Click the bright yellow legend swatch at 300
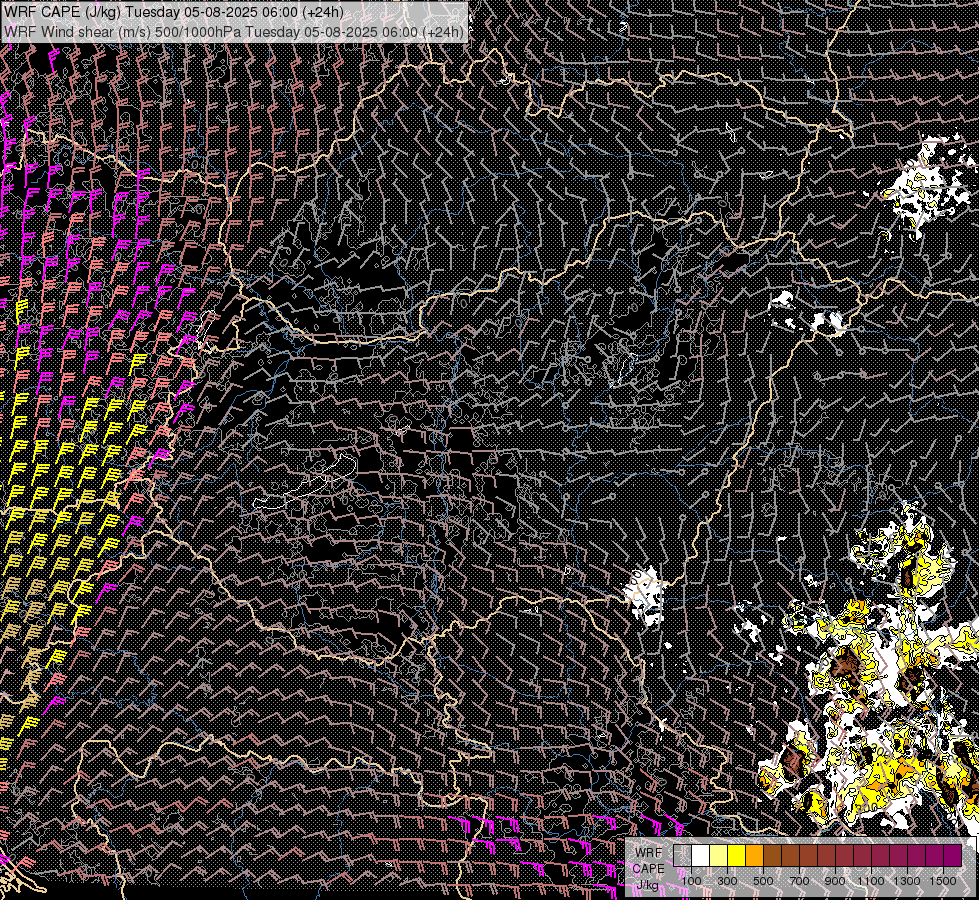The width and height of the screenshot is (979, 900). [x=736, y=855]
